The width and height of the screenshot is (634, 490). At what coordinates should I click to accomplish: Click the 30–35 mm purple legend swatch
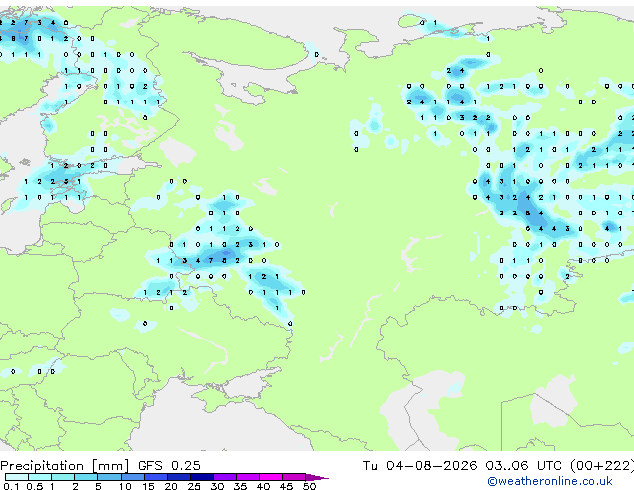(225, 477)
